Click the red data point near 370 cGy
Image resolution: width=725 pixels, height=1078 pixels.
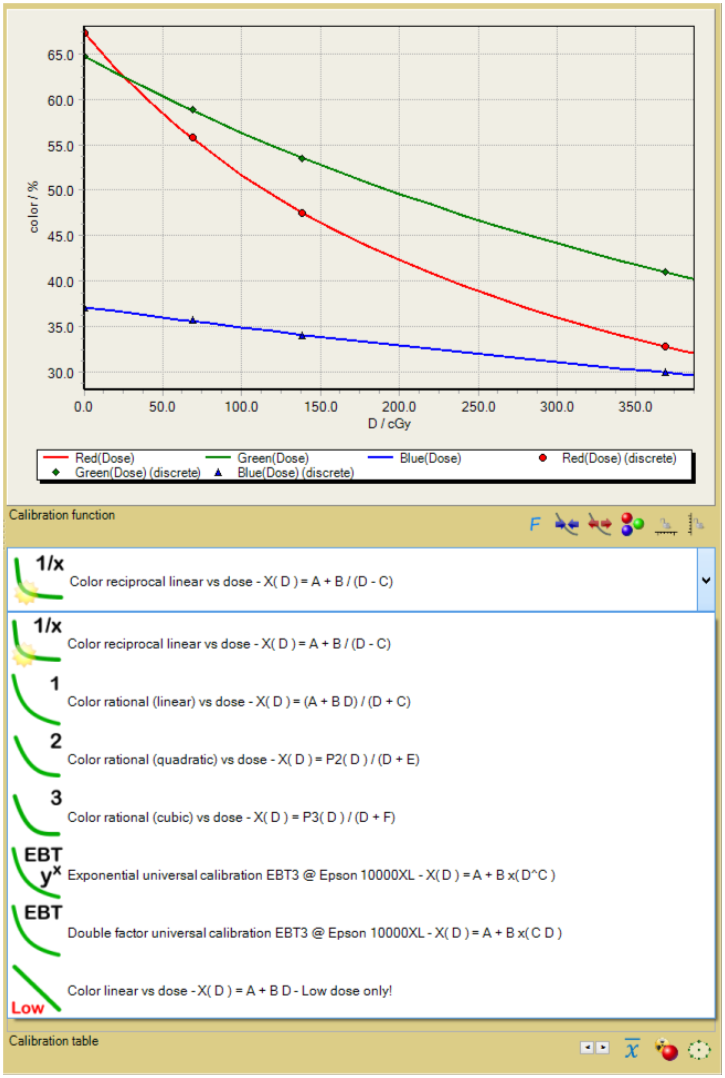[x=665, y=346]
